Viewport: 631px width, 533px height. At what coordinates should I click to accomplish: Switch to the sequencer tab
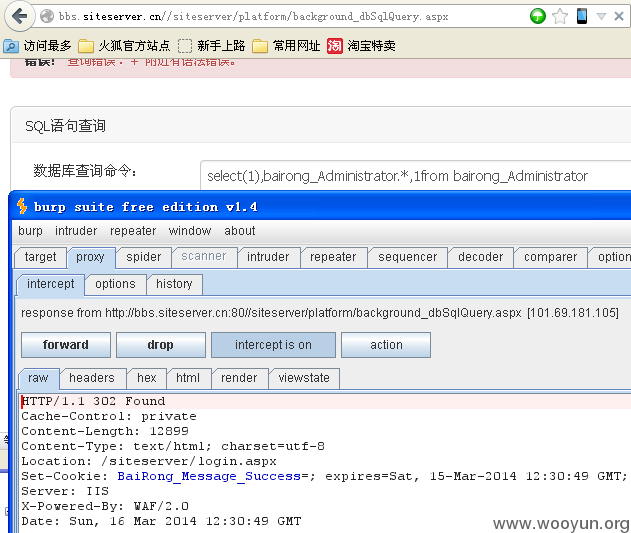pyautogui.click(x=407, y=257)
